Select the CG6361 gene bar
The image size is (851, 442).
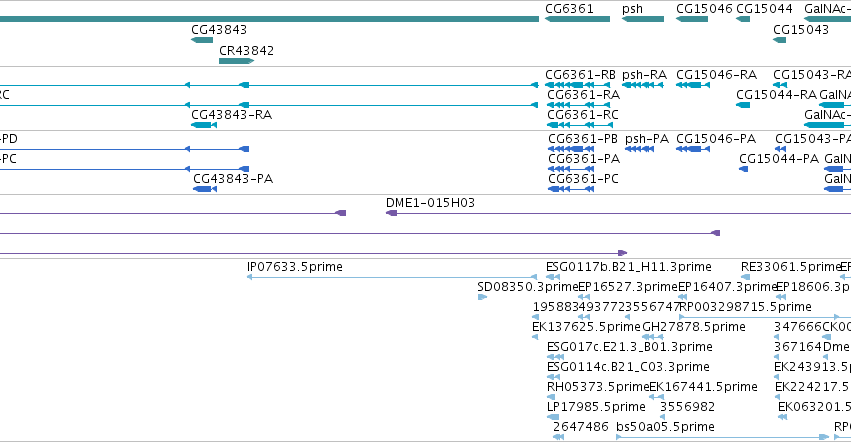(x=577, y=19)
